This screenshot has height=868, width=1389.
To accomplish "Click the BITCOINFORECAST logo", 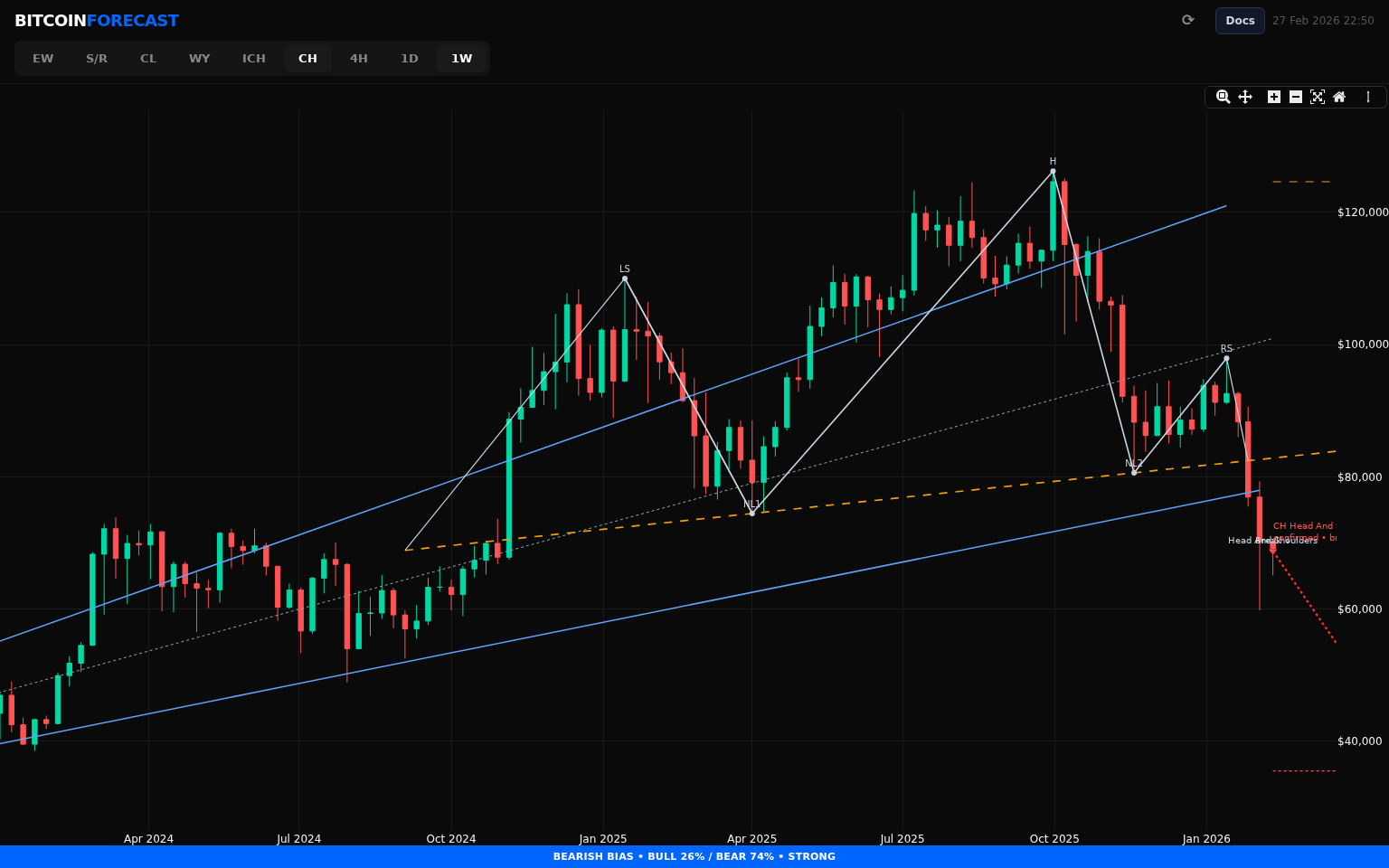I will [x=97, y=21].
